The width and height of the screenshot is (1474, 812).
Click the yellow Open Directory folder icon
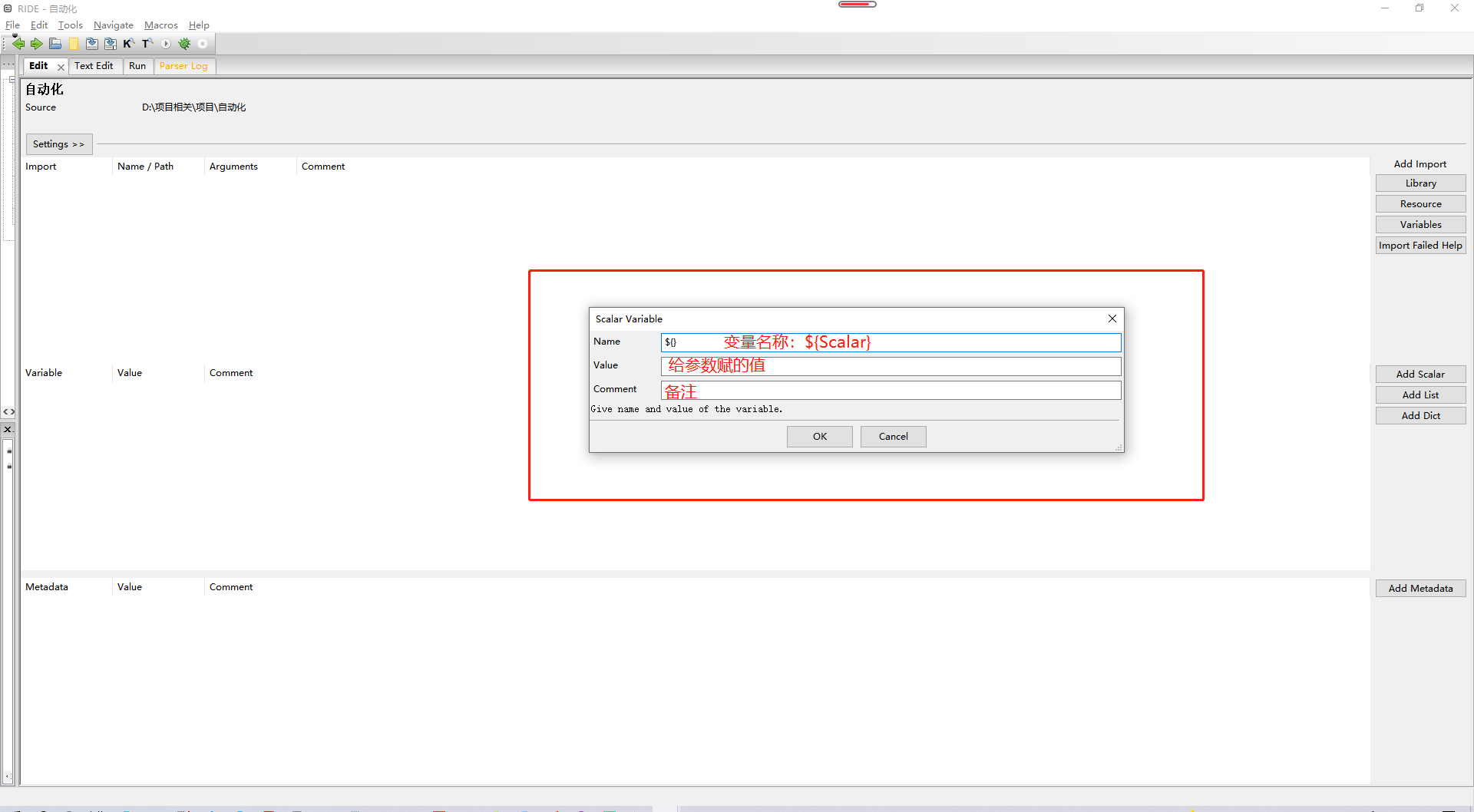click(74, 44)
